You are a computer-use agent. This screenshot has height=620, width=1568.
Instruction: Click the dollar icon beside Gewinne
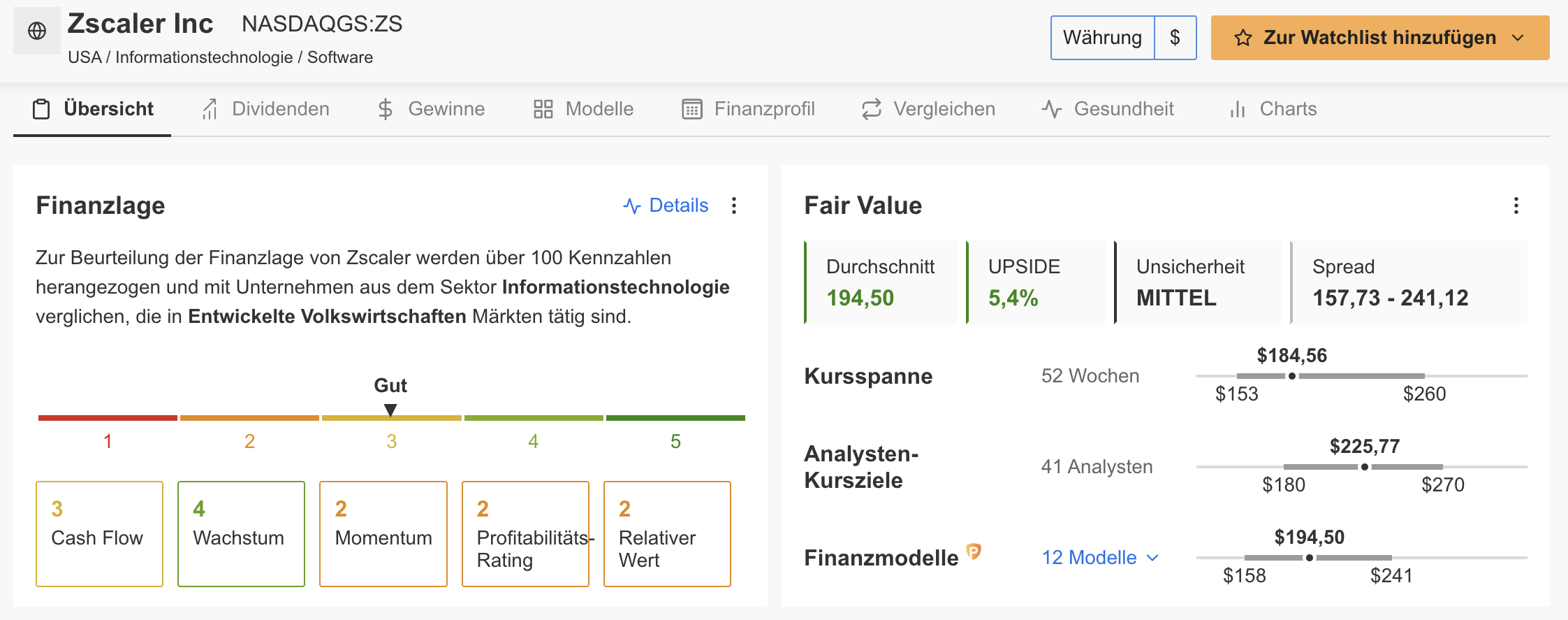386,109
